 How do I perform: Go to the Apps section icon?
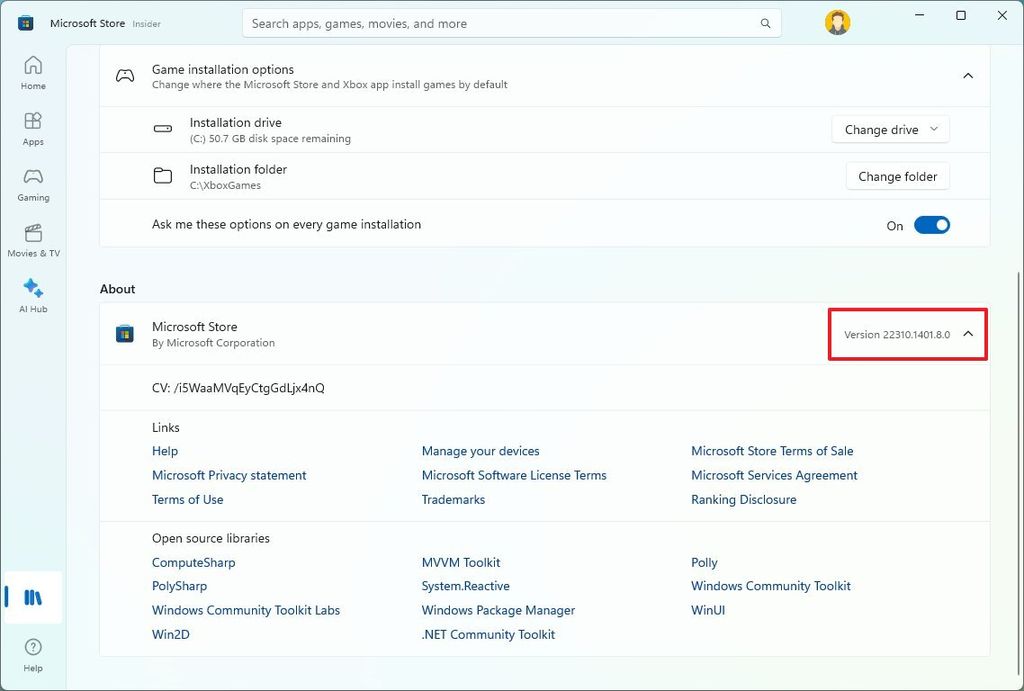coord(33,128)
